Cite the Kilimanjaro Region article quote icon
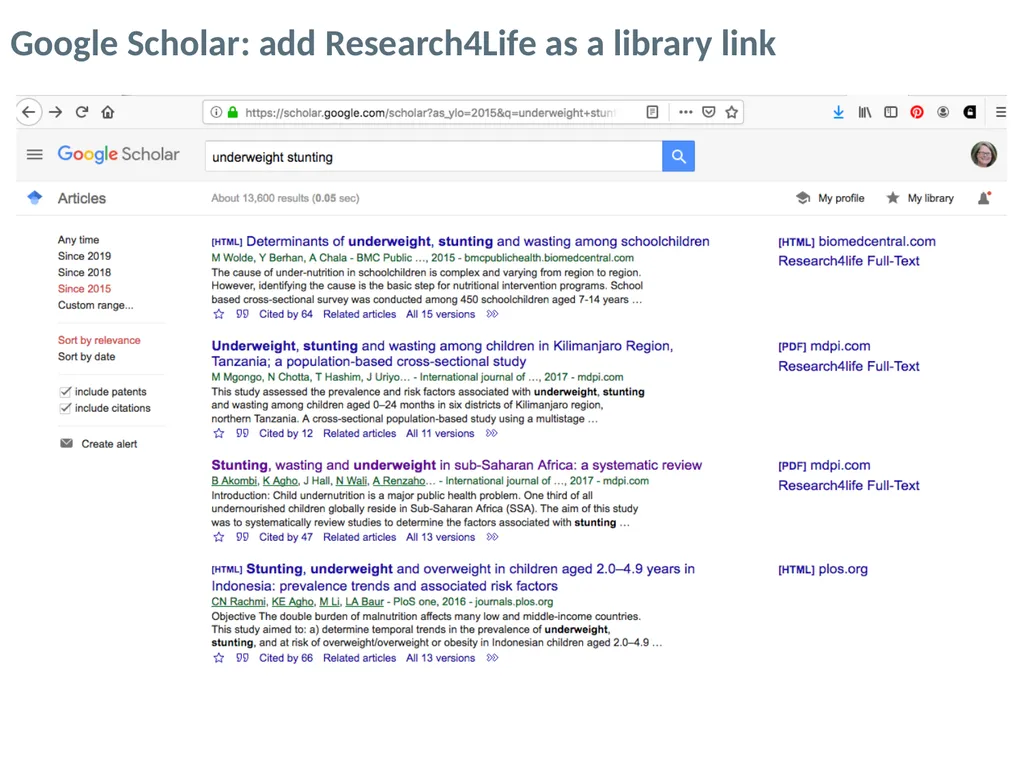Screen dimensions: 1024x768 click(242, 433)
